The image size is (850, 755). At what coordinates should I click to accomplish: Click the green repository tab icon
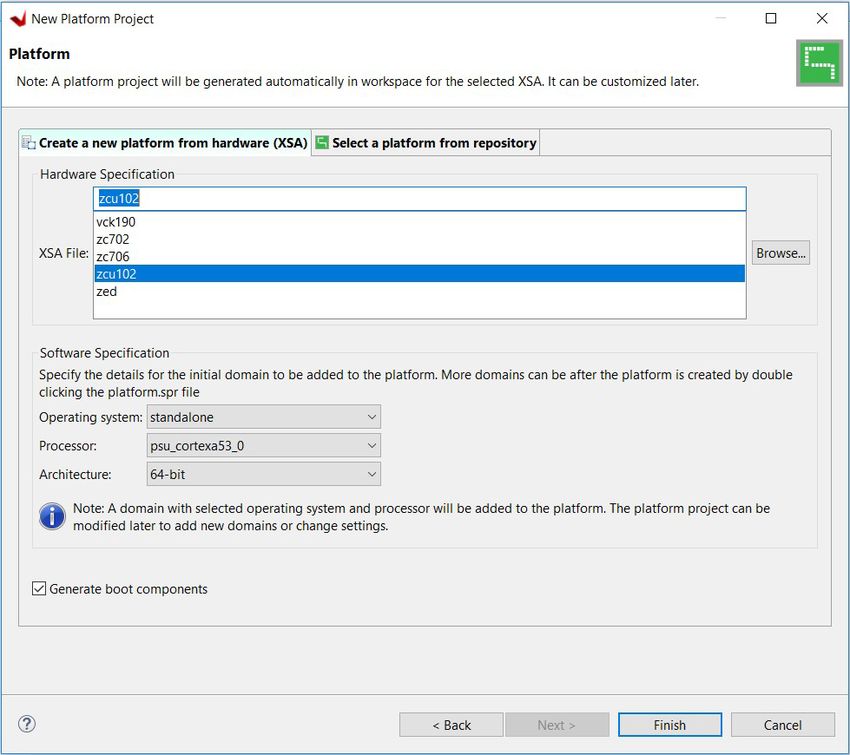click(x=322, y=143)
